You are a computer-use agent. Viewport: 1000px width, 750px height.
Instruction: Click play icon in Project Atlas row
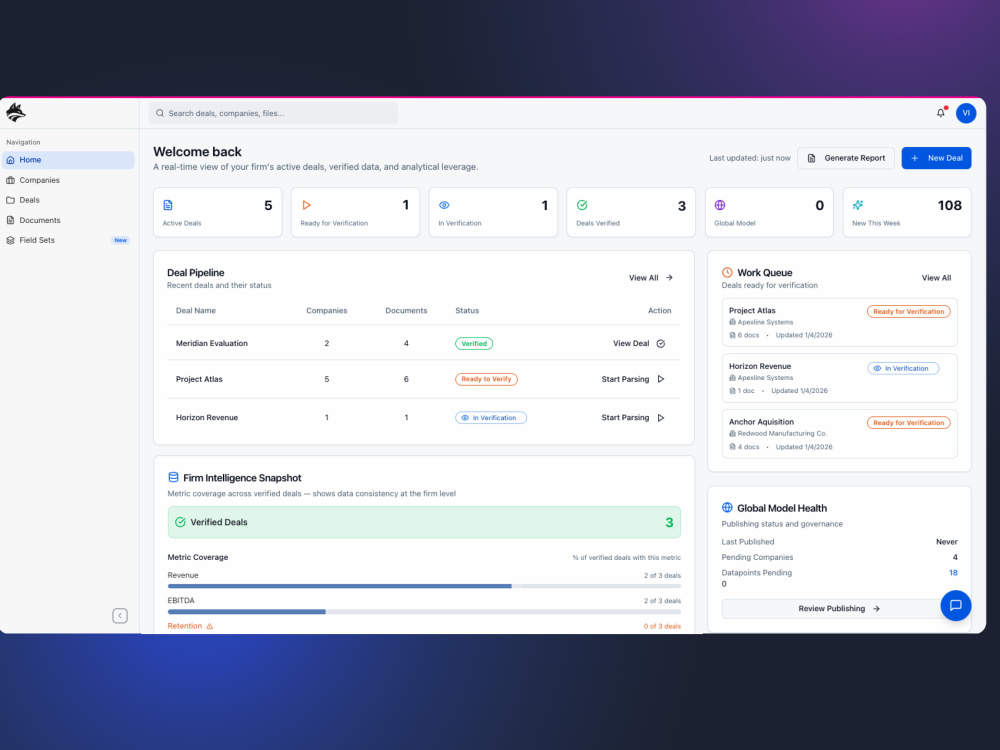[x=661, y=379]
